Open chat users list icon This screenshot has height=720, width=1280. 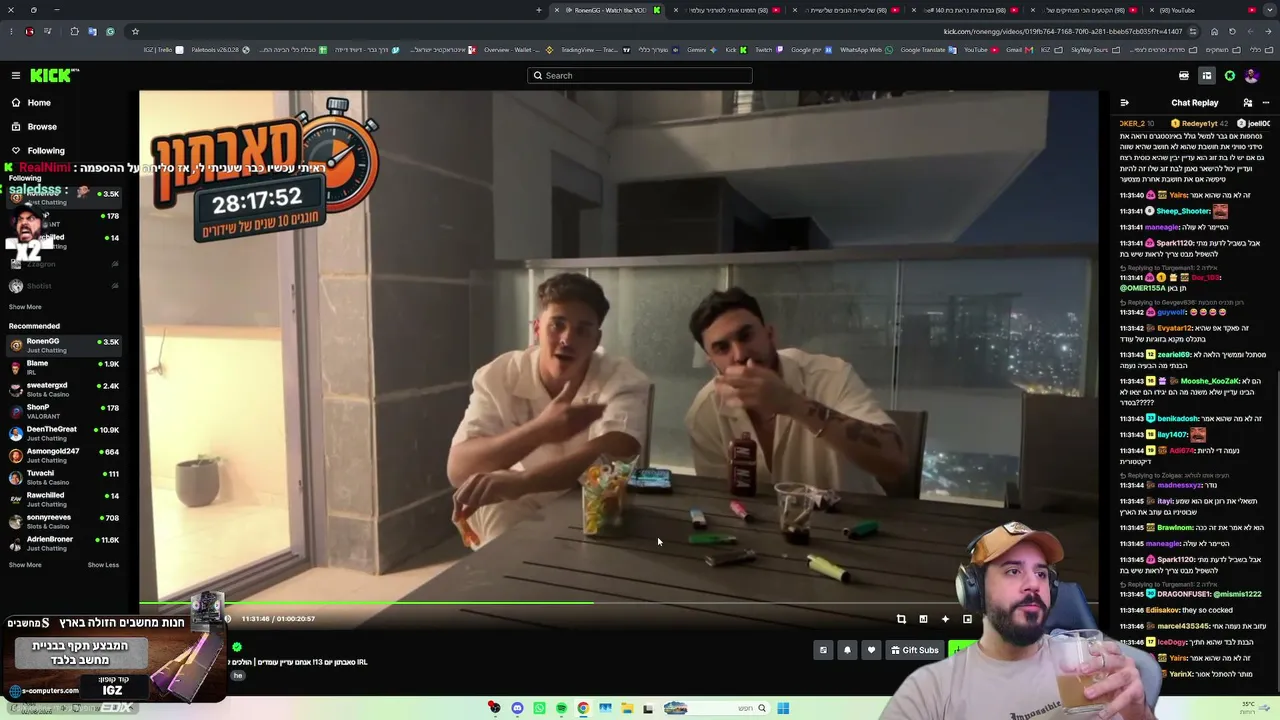pos(1247,103)
